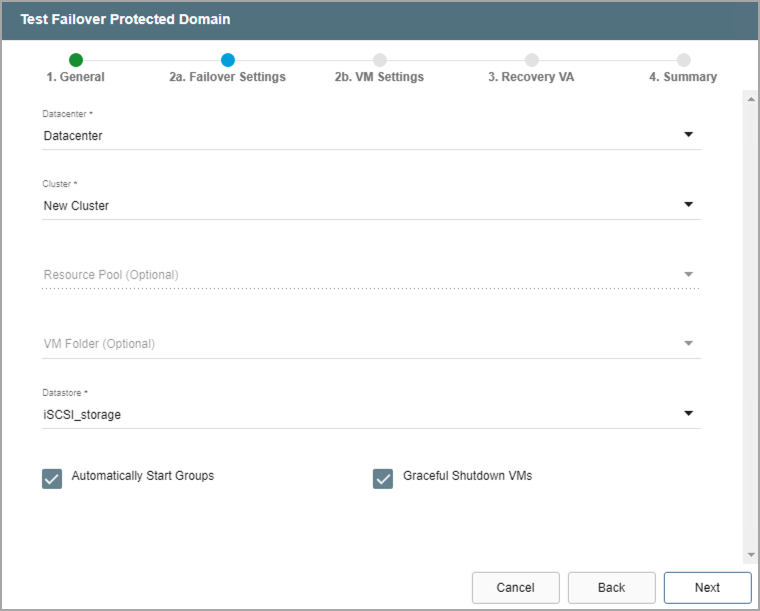The height and width of the screenshot is (611, 760).
Task: Click the VM Settings step circle
Action: [x=380, y=60]
